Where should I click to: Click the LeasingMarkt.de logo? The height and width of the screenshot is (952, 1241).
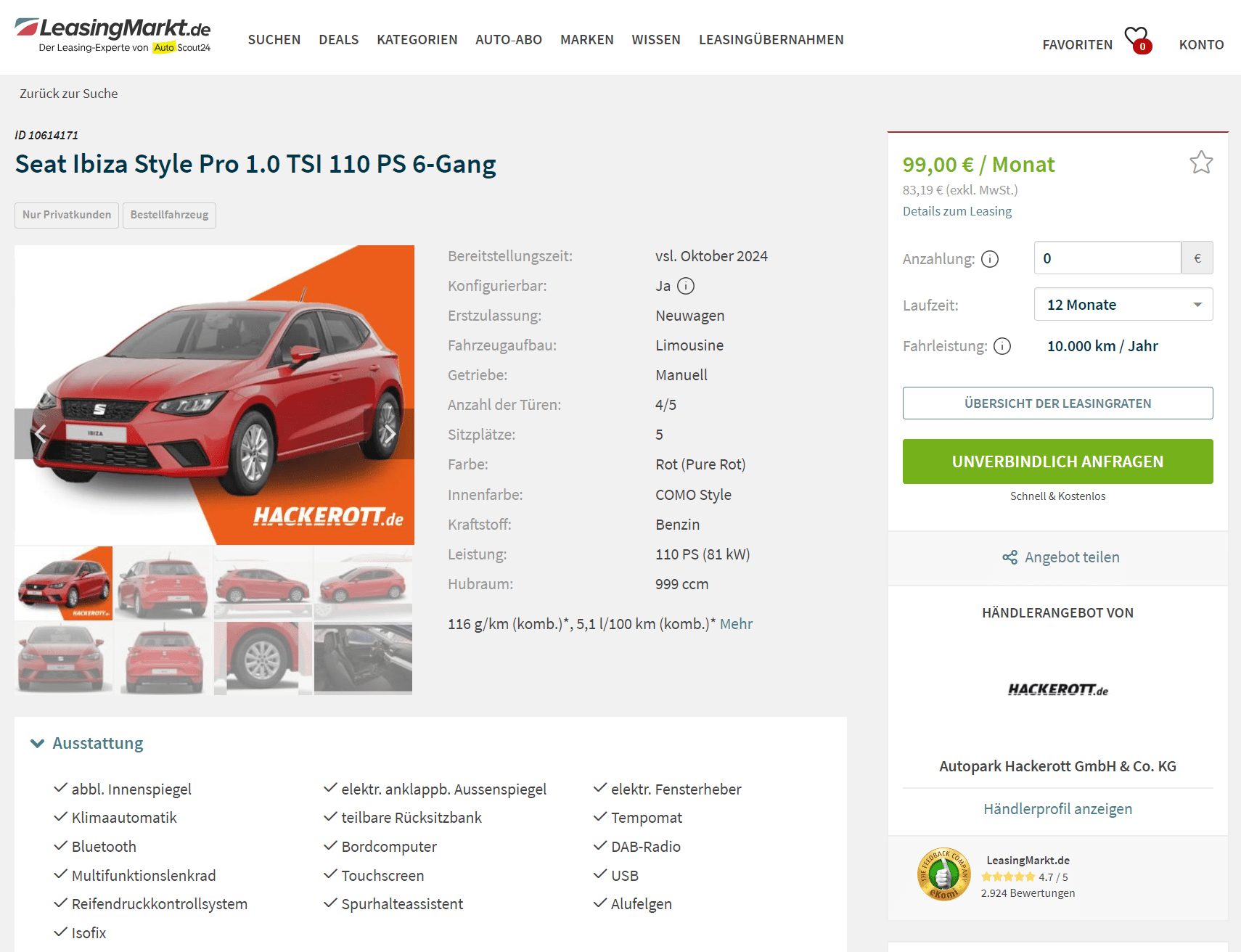pyautogui.click(x=113, y=35)
